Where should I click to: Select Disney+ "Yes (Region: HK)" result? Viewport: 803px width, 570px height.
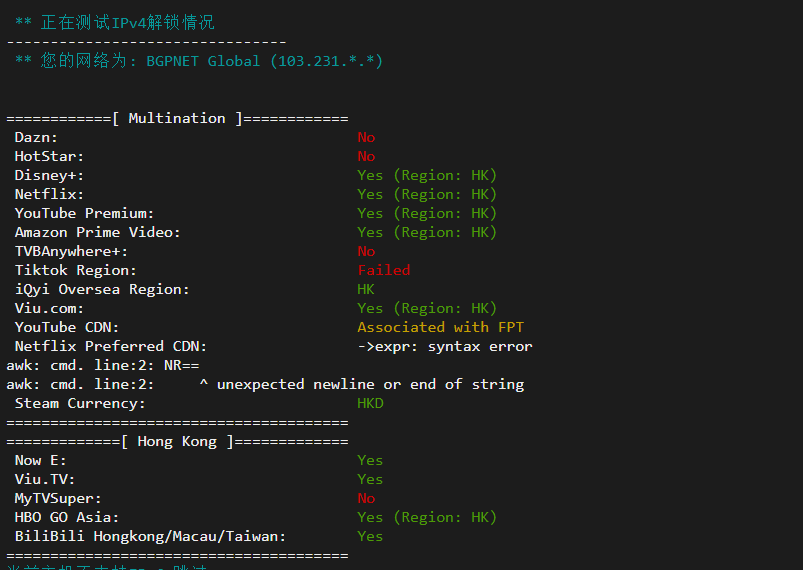(427, 175)
